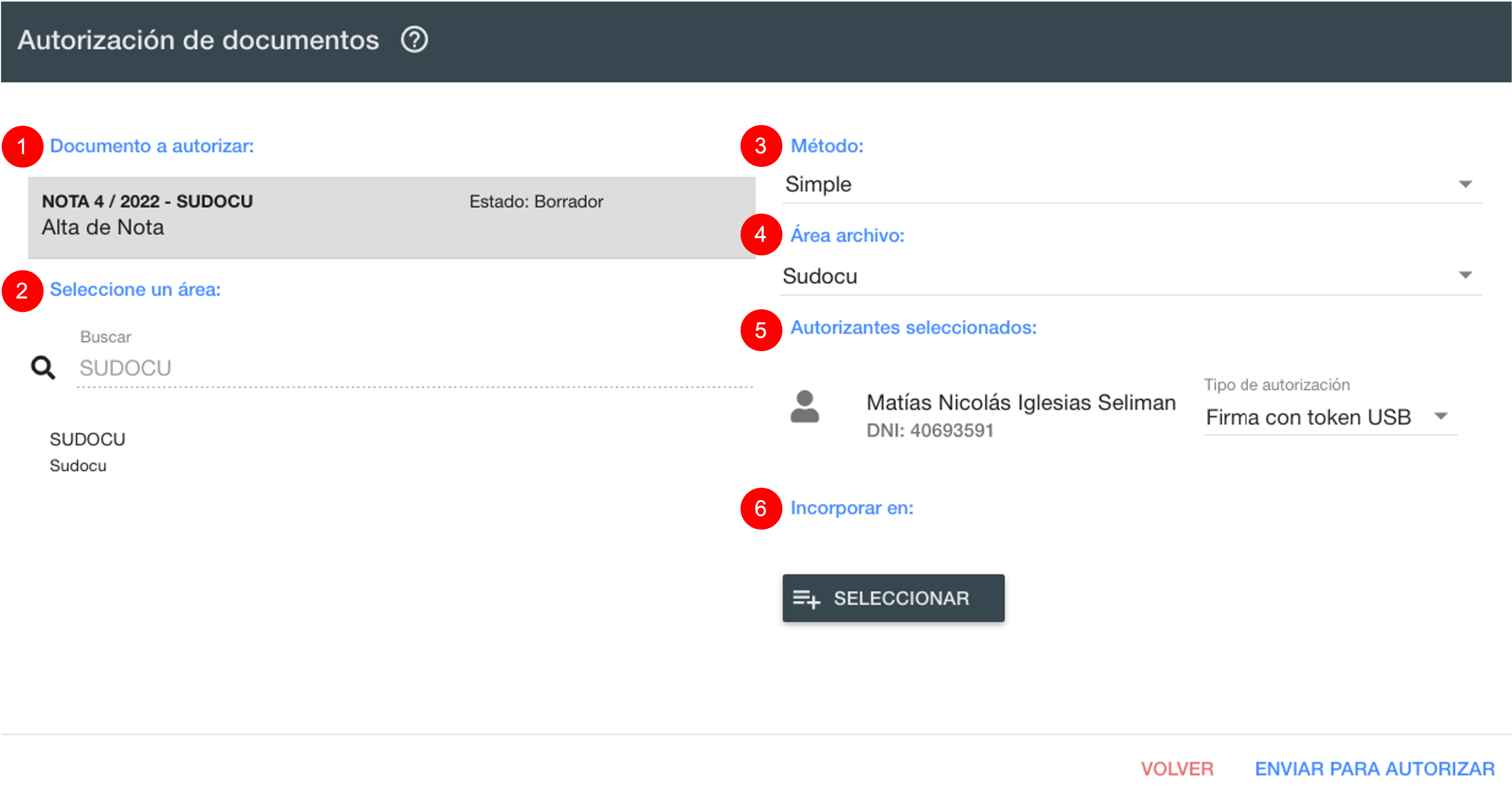Click red step marker number 1
The width and height of the screenshot is (1512, 805).
(x=22, y=146)
